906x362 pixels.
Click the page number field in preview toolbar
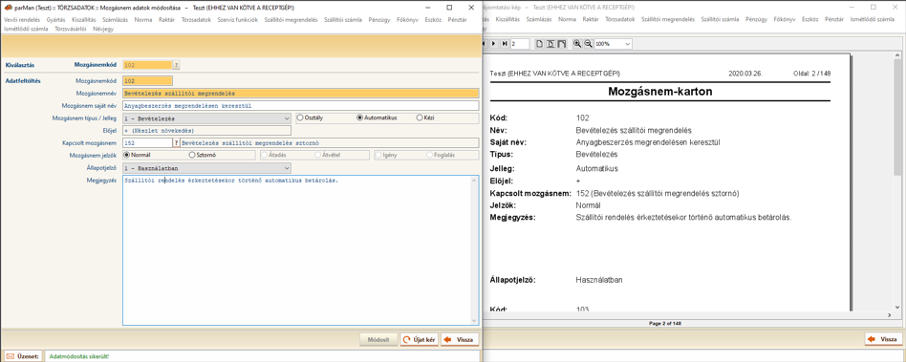pos(520,44)
